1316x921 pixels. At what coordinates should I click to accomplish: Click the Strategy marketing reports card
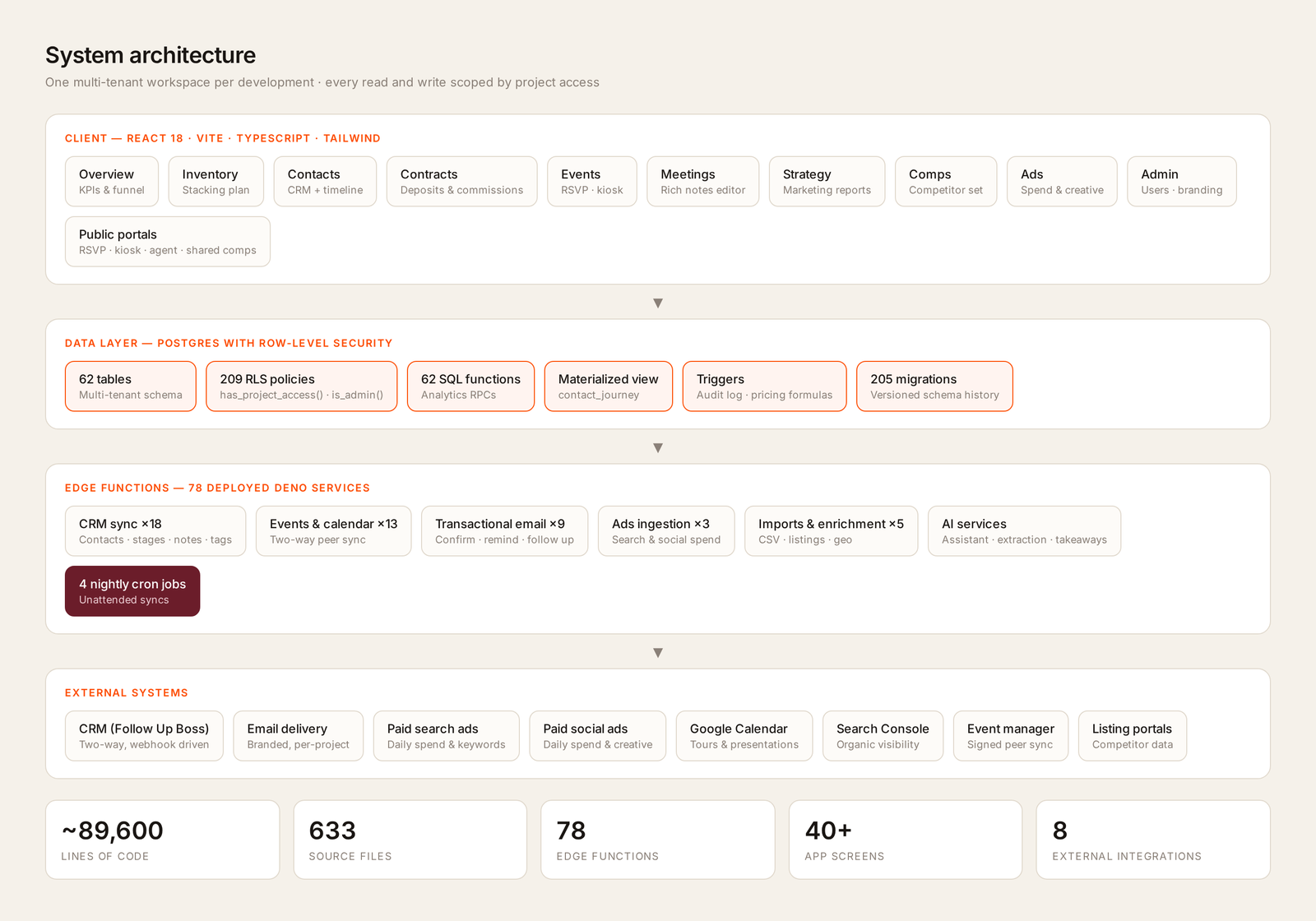coord(827,182)
